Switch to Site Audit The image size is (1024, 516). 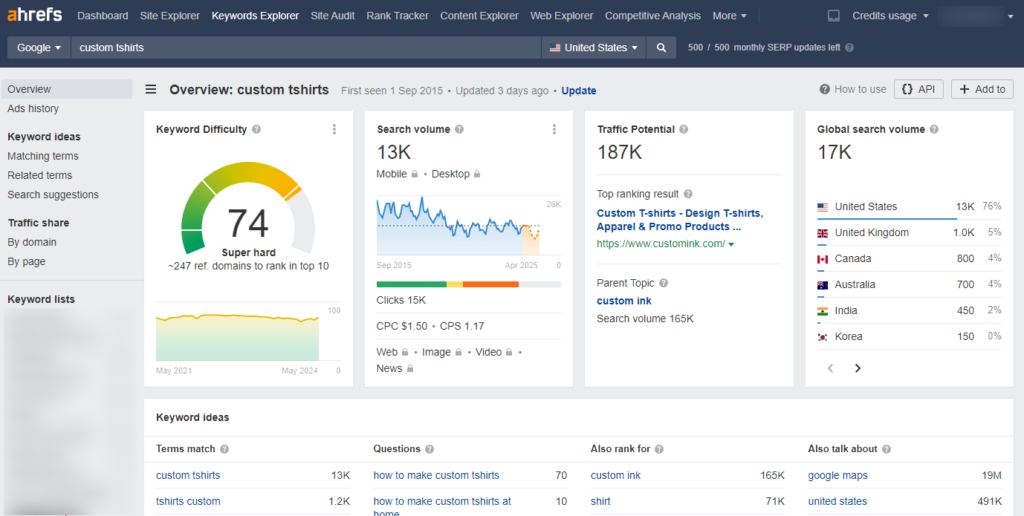[x=332, y=16]
